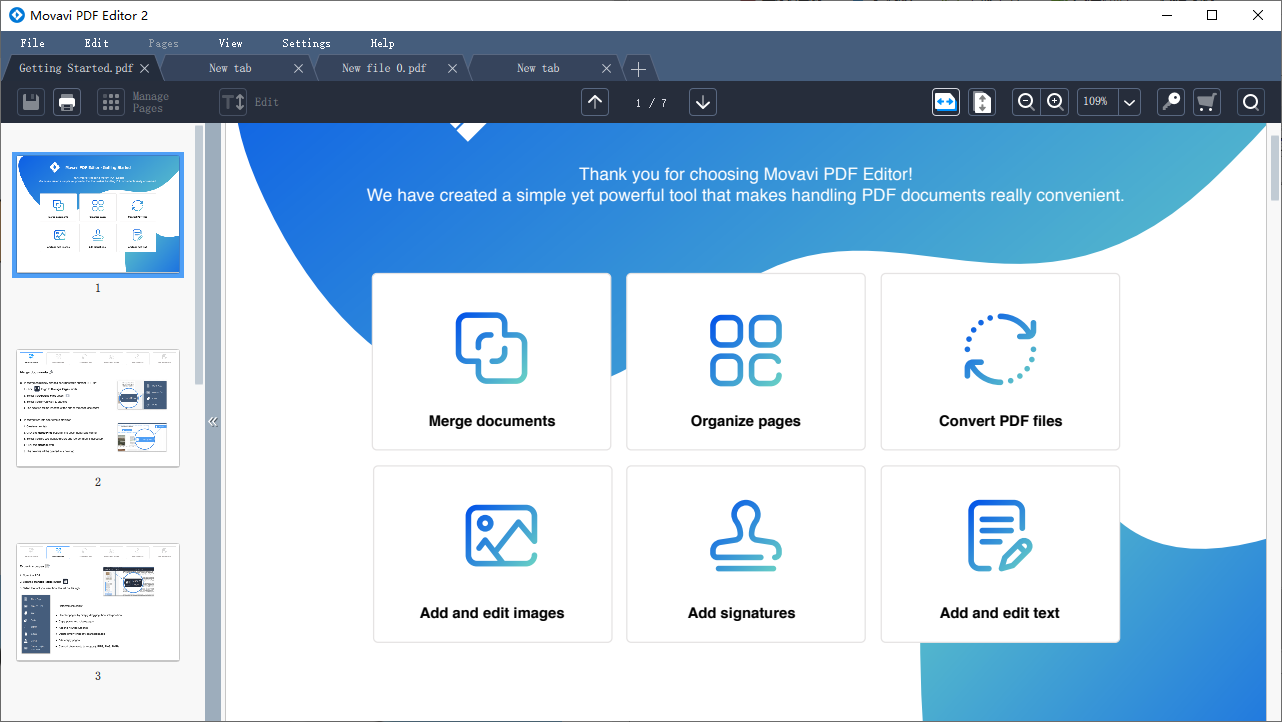Click the Save floppy disk icon

pos(31,102)
